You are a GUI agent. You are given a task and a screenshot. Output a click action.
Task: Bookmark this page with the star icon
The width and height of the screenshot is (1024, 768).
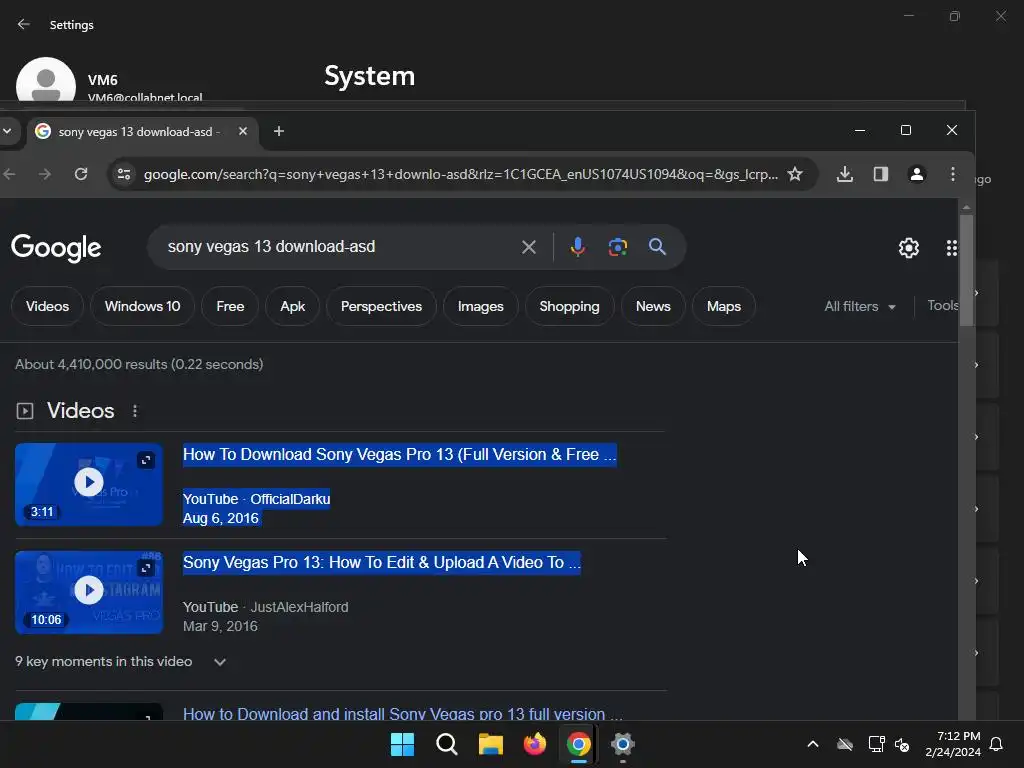point(795,174)
